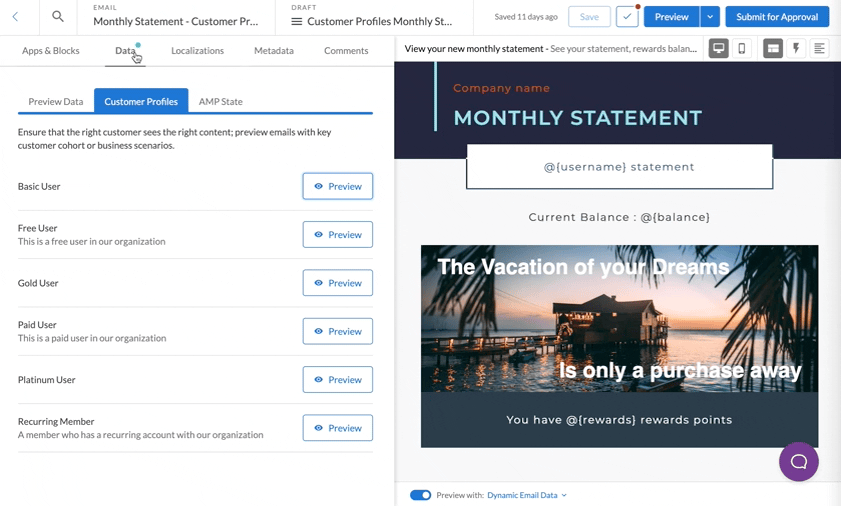Image resolution: width=841 pixels, height=506 pixels.
Task: Switch to desktop preview icon
Action: click(719, 48)
